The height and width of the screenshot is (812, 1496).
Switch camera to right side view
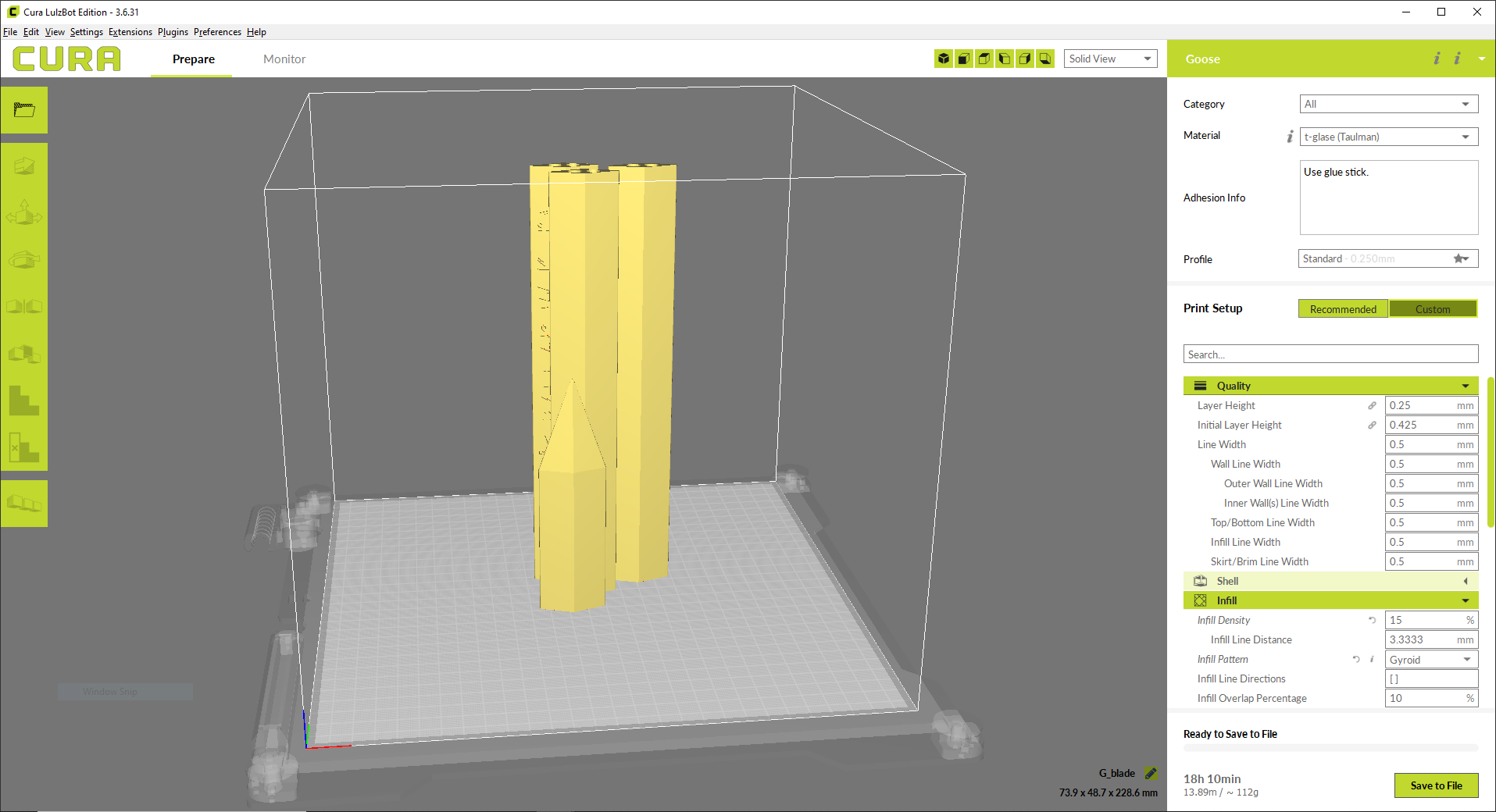(x=1025, y=59)
